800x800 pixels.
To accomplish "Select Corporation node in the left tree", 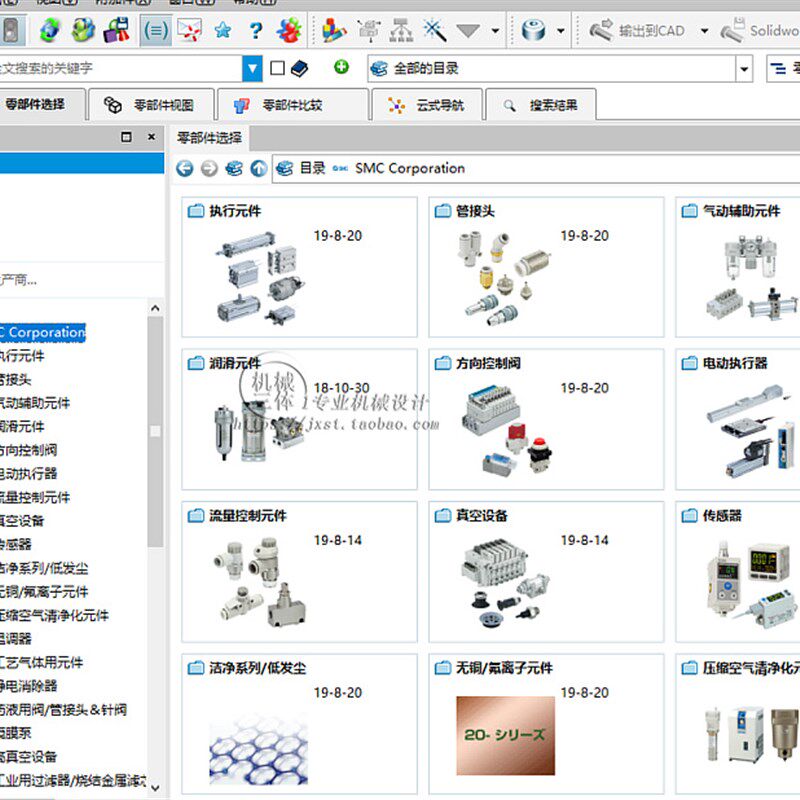I will click(x=43, y=333).
